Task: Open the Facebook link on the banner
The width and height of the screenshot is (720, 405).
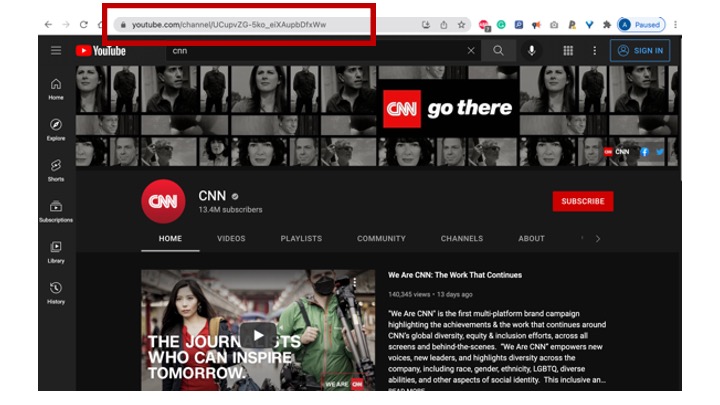Action: (645, 152)
